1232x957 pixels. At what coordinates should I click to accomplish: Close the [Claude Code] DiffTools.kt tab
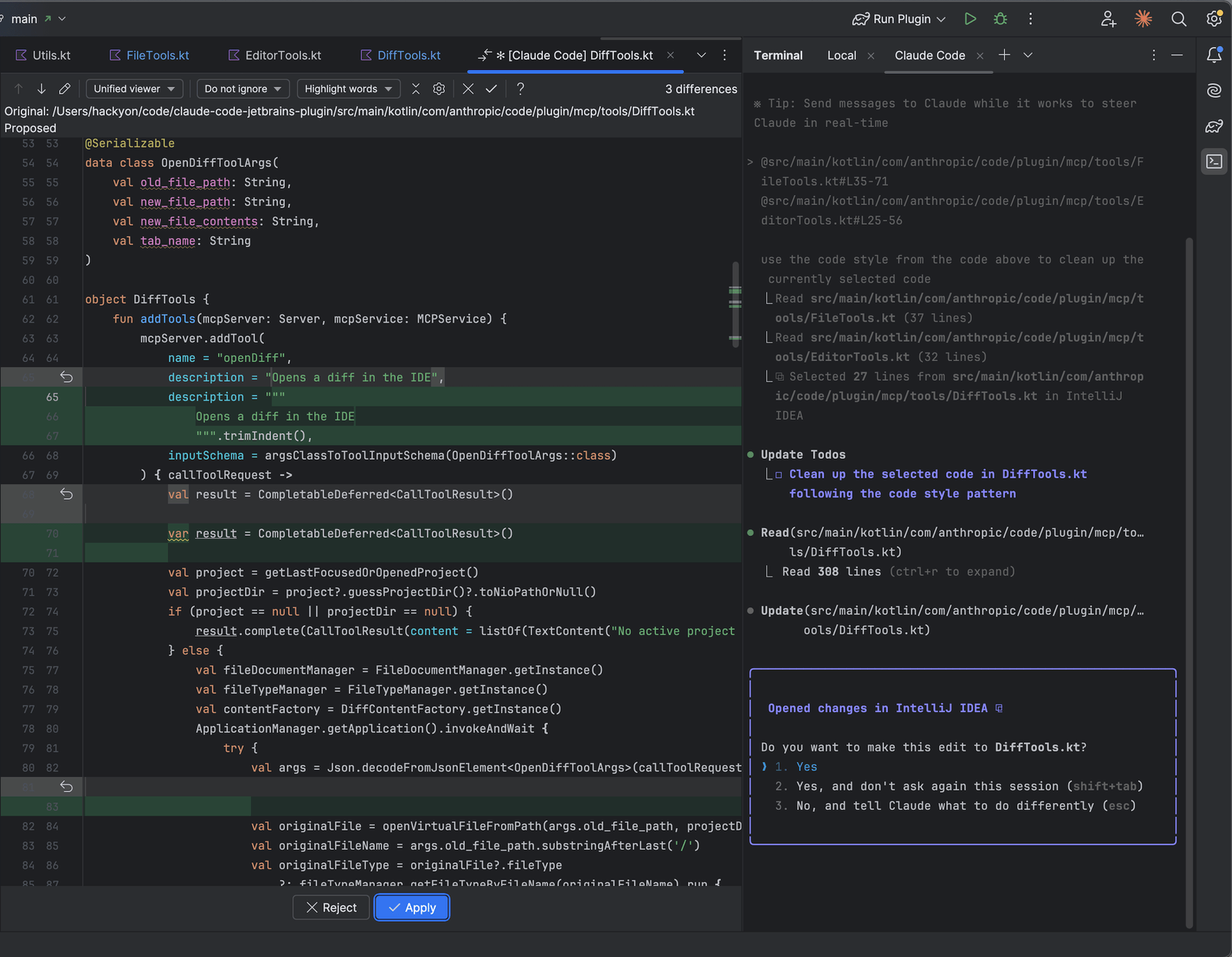[671, 55]
